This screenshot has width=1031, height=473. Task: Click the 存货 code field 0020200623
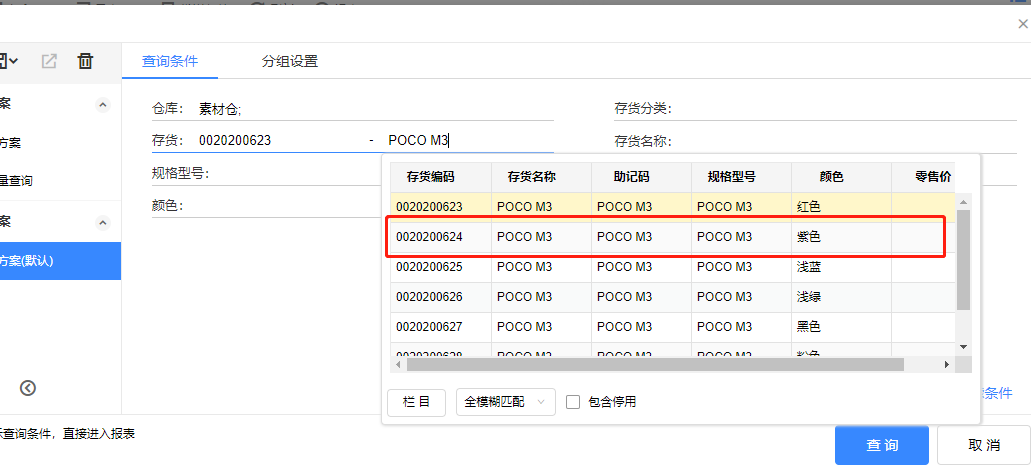click(x=281, y=141)
